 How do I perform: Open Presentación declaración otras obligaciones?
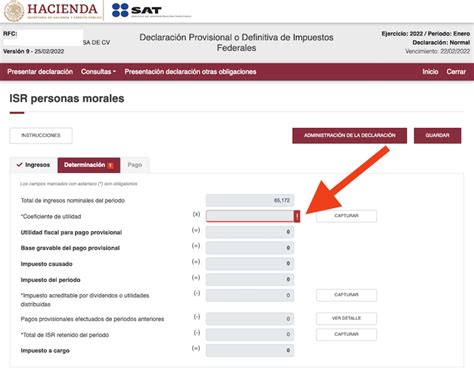pos(190,72)
